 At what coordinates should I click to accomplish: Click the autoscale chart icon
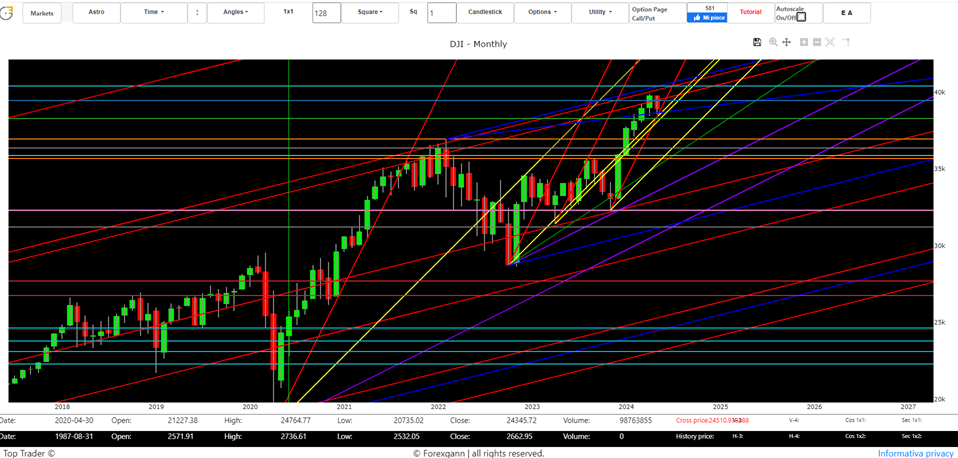tap(831, 42)
